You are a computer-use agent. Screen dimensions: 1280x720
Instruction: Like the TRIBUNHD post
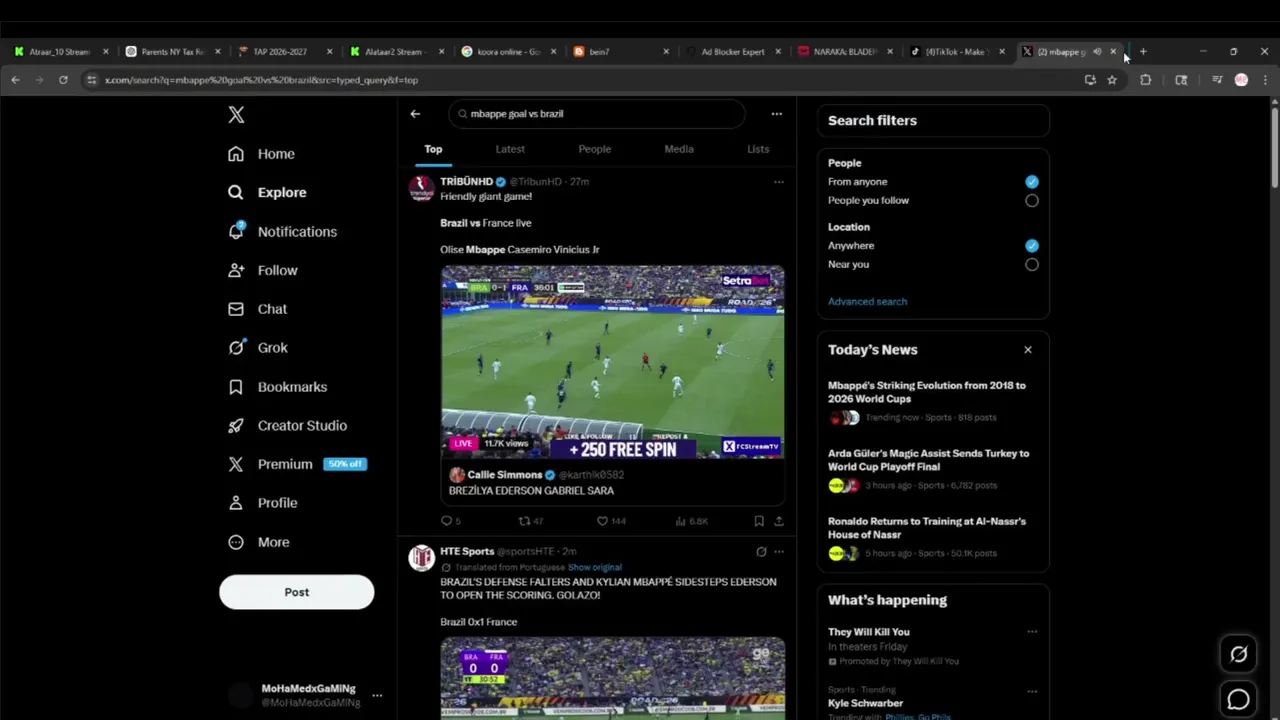tap(610, 521)
